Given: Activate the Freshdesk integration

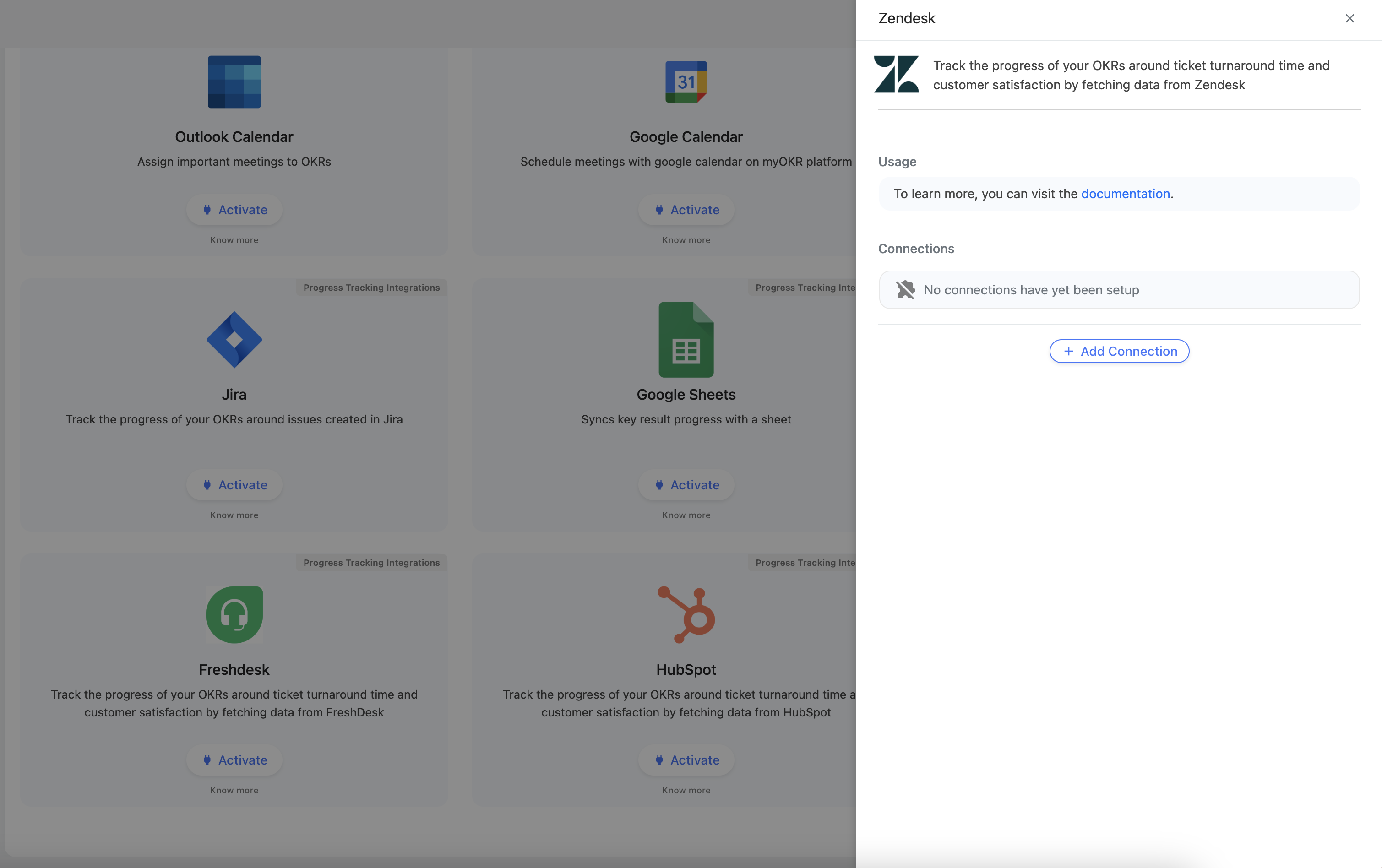Looking at the screenshot, I should 234,759.
